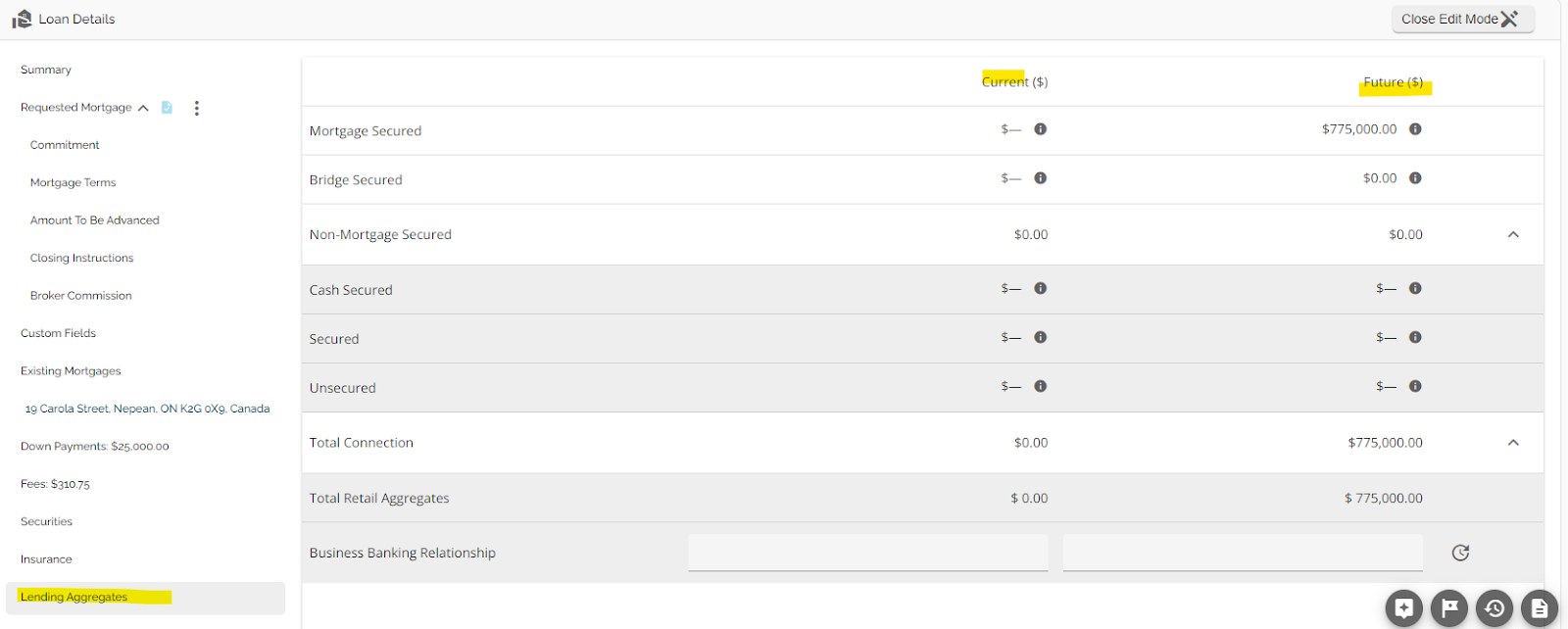
Task: Click the document notes floating button
Action: [1540, 608]
